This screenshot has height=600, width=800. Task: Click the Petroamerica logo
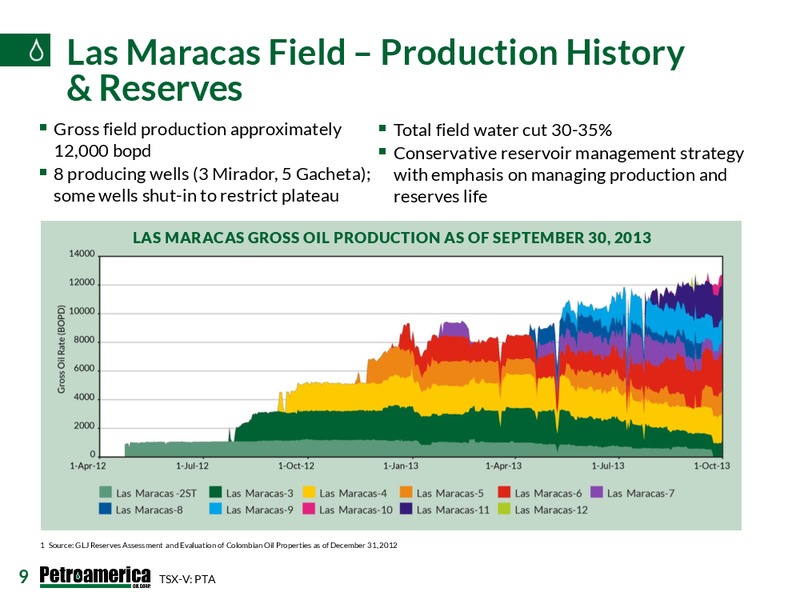pos(95,577)
